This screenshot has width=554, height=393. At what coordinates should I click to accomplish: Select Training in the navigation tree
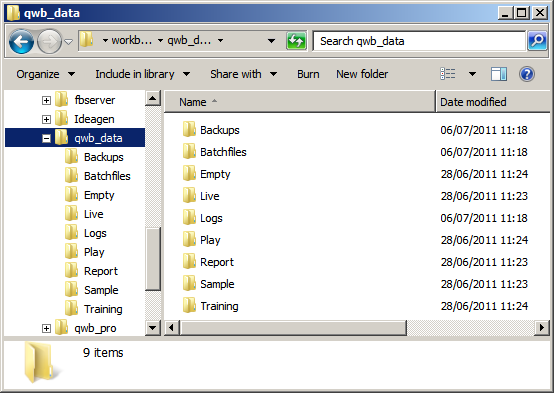(x=103, y=309)
